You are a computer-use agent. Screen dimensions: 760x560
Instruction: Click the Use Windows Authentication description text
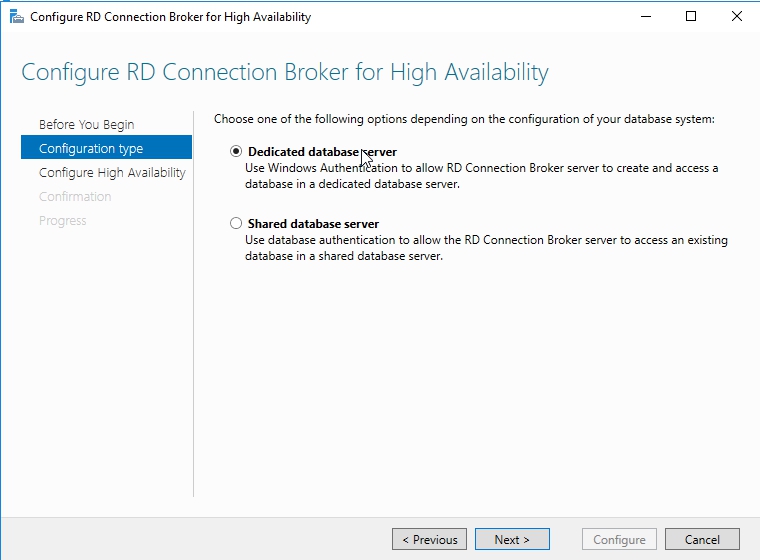482,176
